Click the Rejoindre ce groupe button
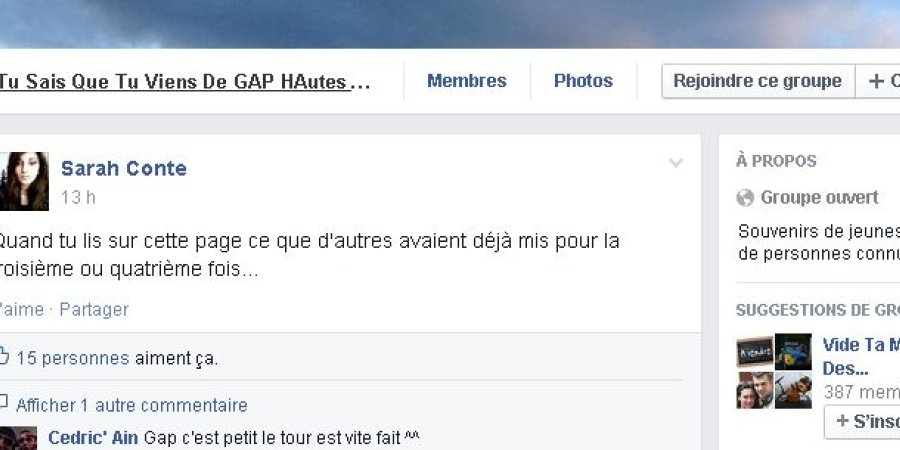 pos(758,81)
